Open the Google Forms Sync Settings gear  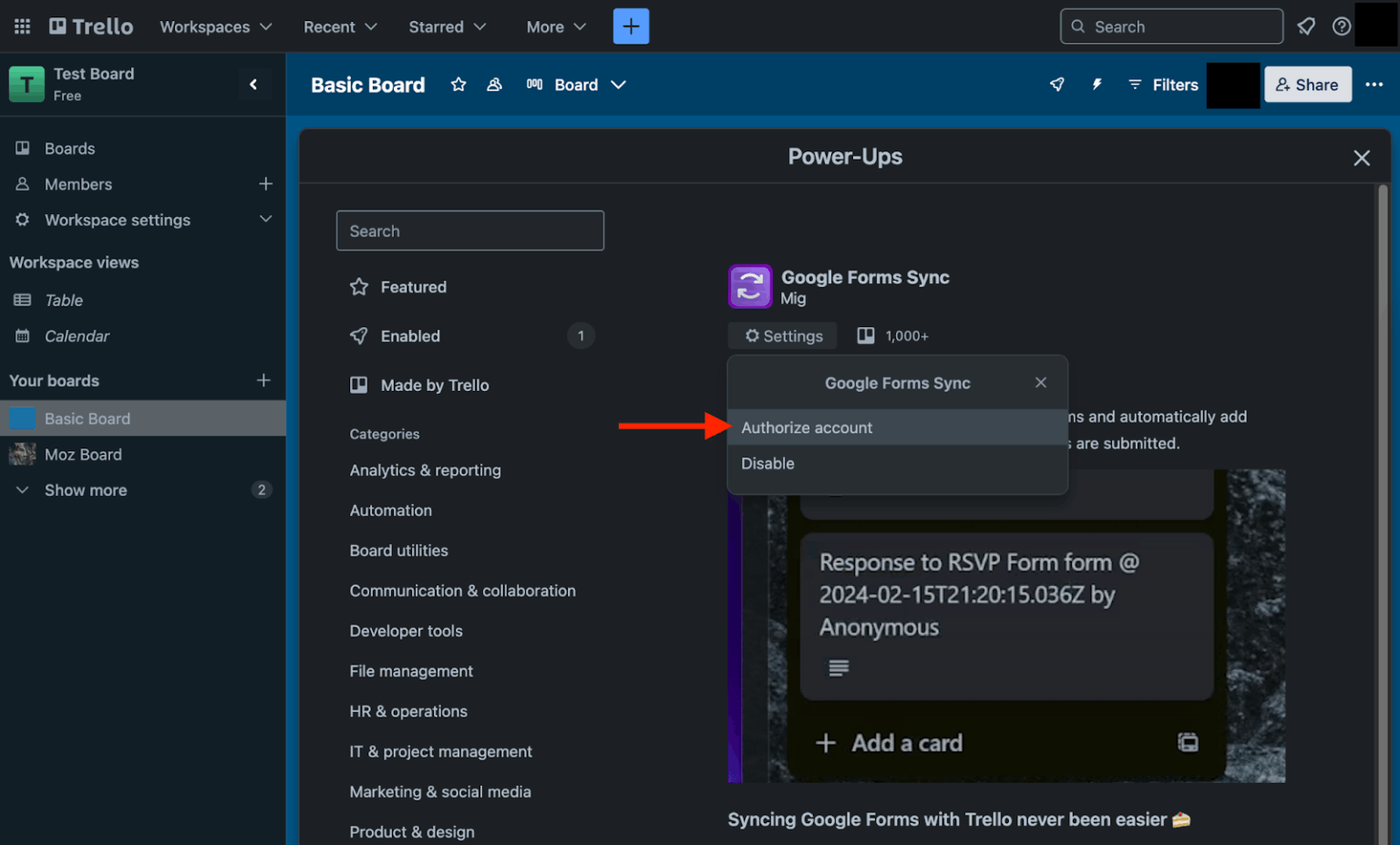(782, 335)
